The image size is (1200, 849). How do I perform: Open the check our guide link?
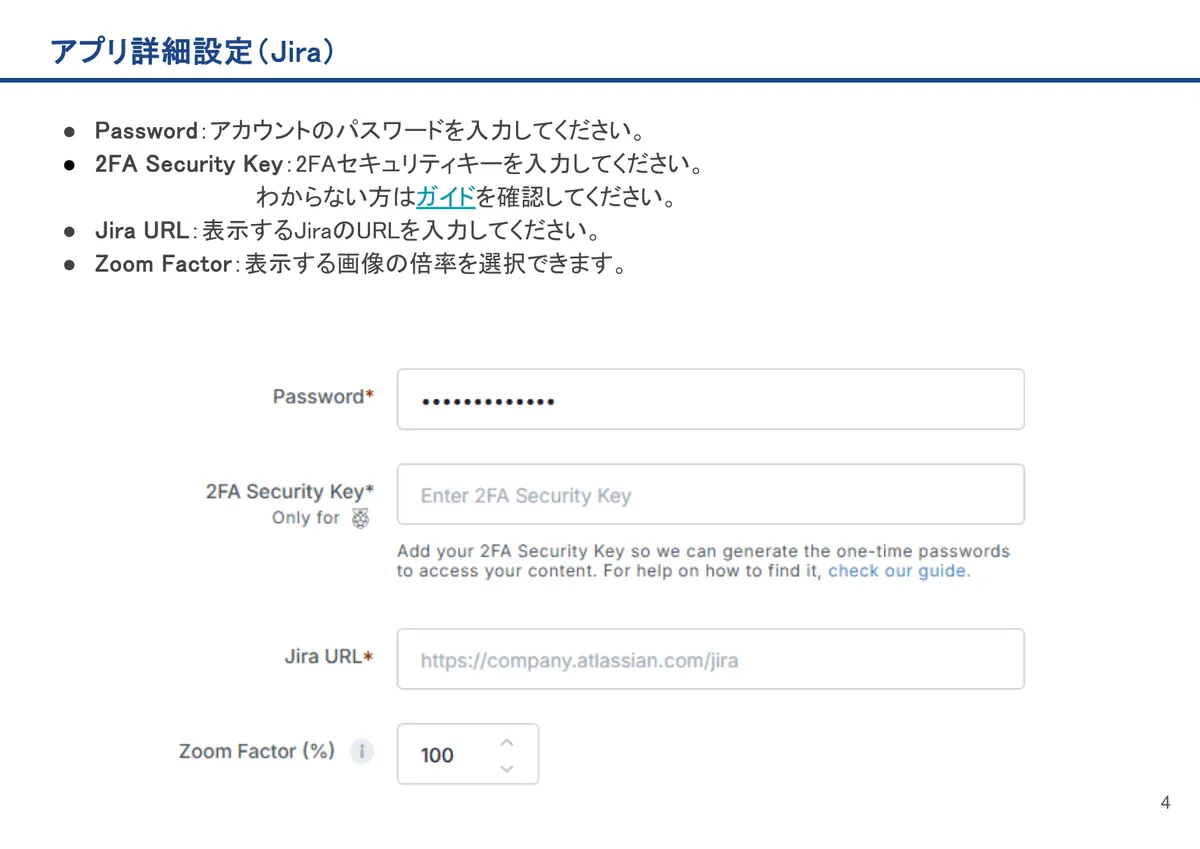click(x=899, y=571)
